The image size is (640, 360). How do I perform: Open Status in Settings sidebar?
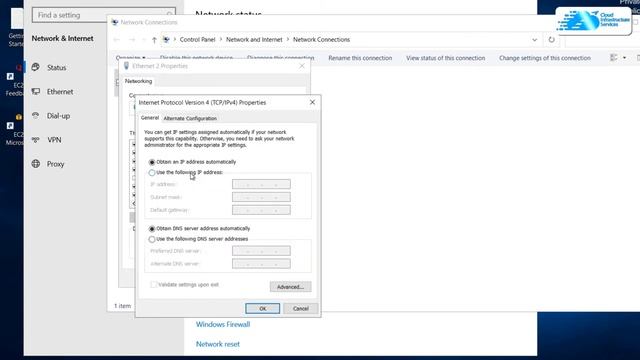56,67
